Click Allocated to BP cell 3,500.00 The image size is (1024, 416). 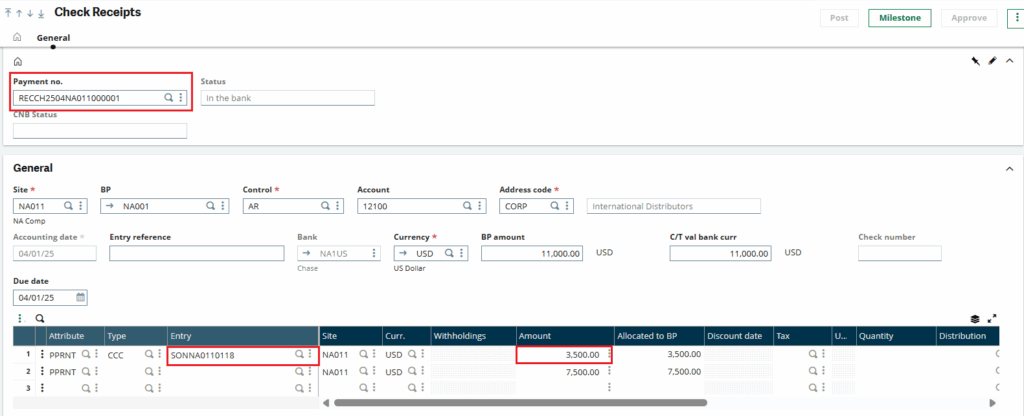point(660,355)
